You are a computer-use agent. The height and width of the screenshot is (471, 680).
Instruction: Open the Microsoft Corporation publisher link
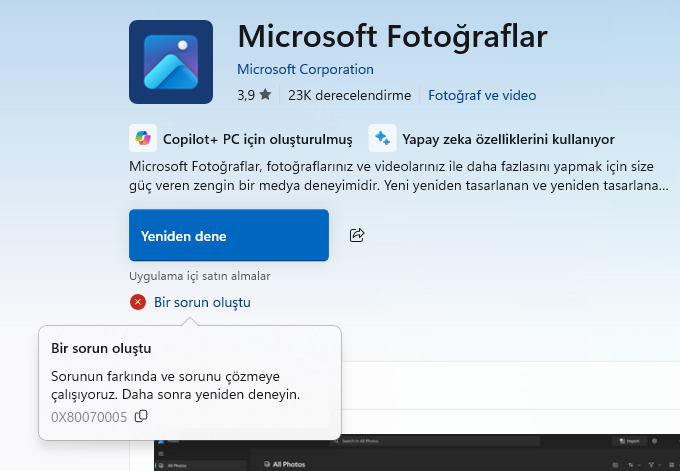(305, 69)
